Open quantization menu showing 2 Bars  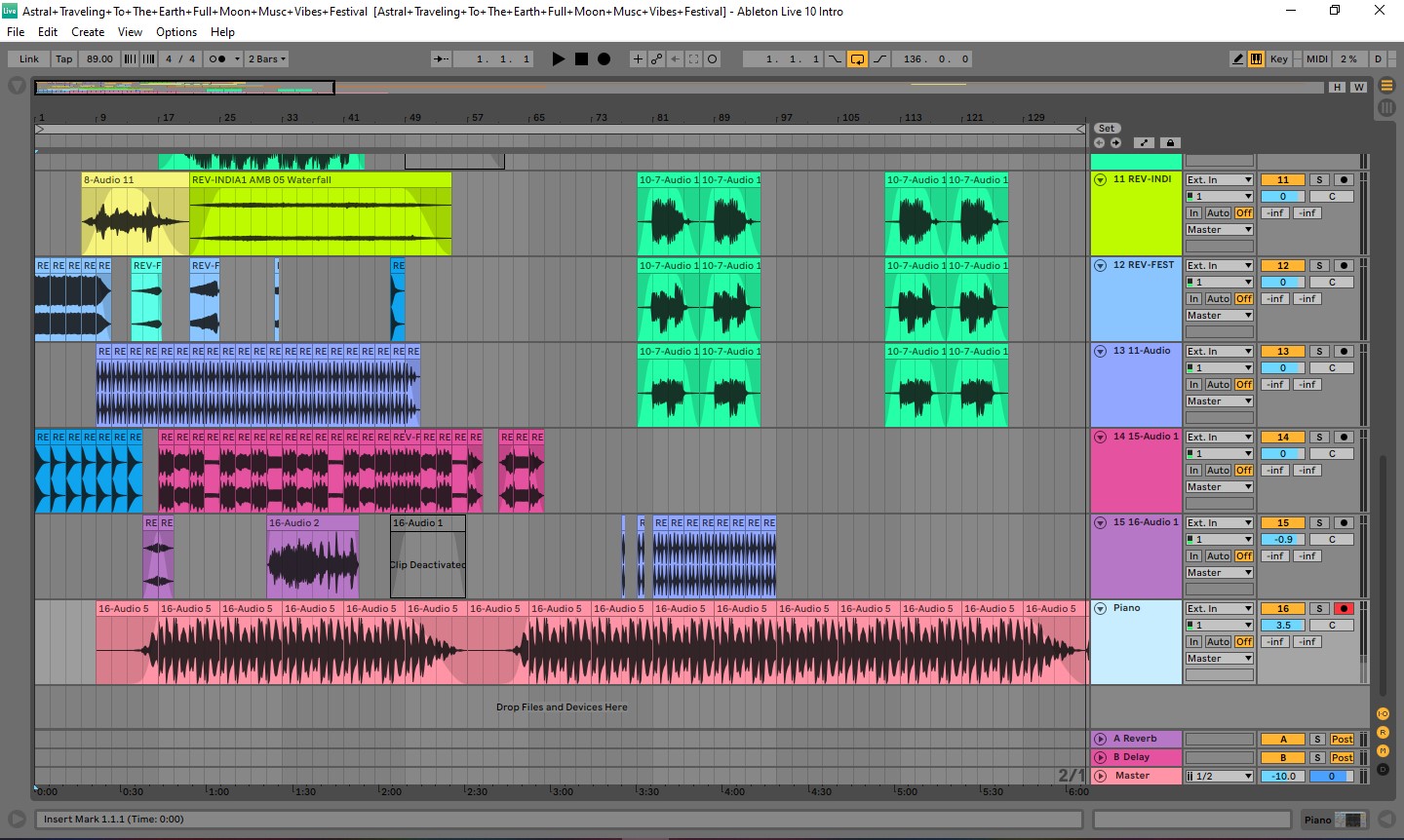point(267,59)
